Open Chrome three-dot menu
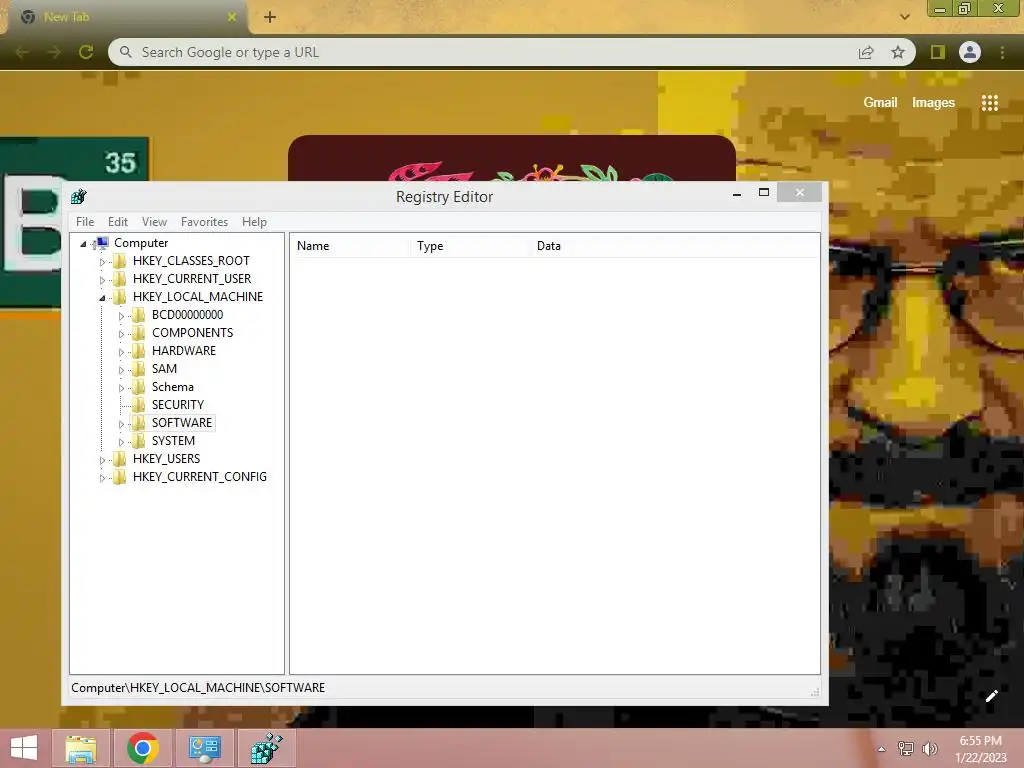Viewport: 1024px width, 768px height. 1002,52
